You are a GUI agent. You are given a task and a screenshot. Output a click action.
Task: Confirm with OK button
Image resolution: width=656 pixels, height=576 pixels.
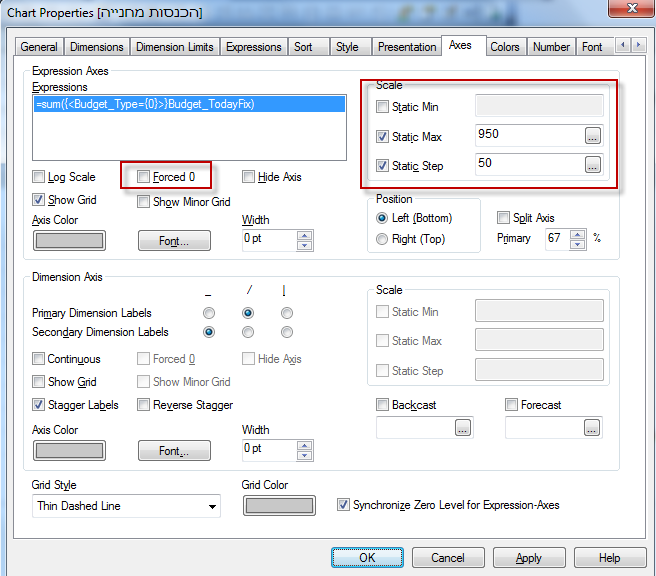367,558
